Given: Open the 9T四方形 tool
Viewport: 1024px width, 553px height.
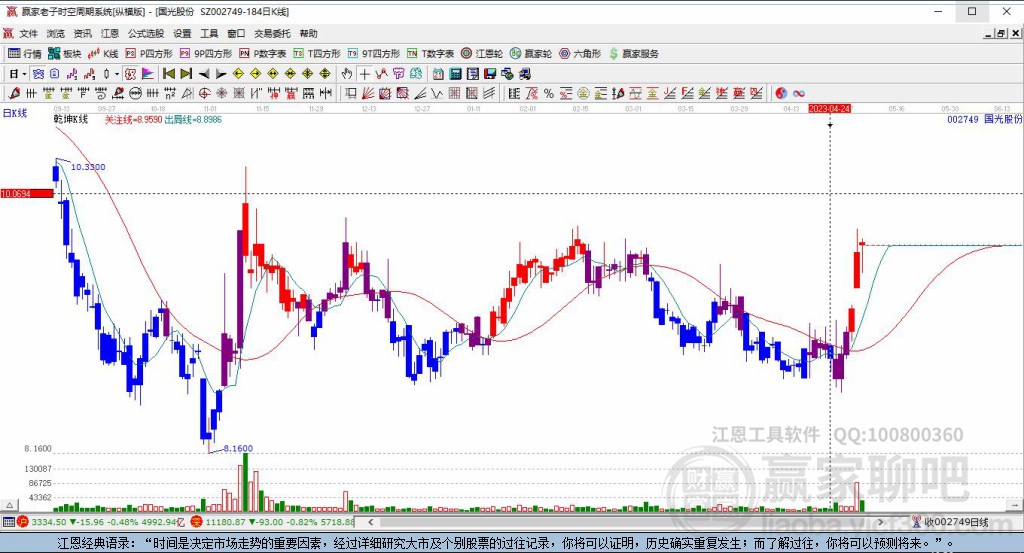Looking at the screenshot, I should (374, 54).
